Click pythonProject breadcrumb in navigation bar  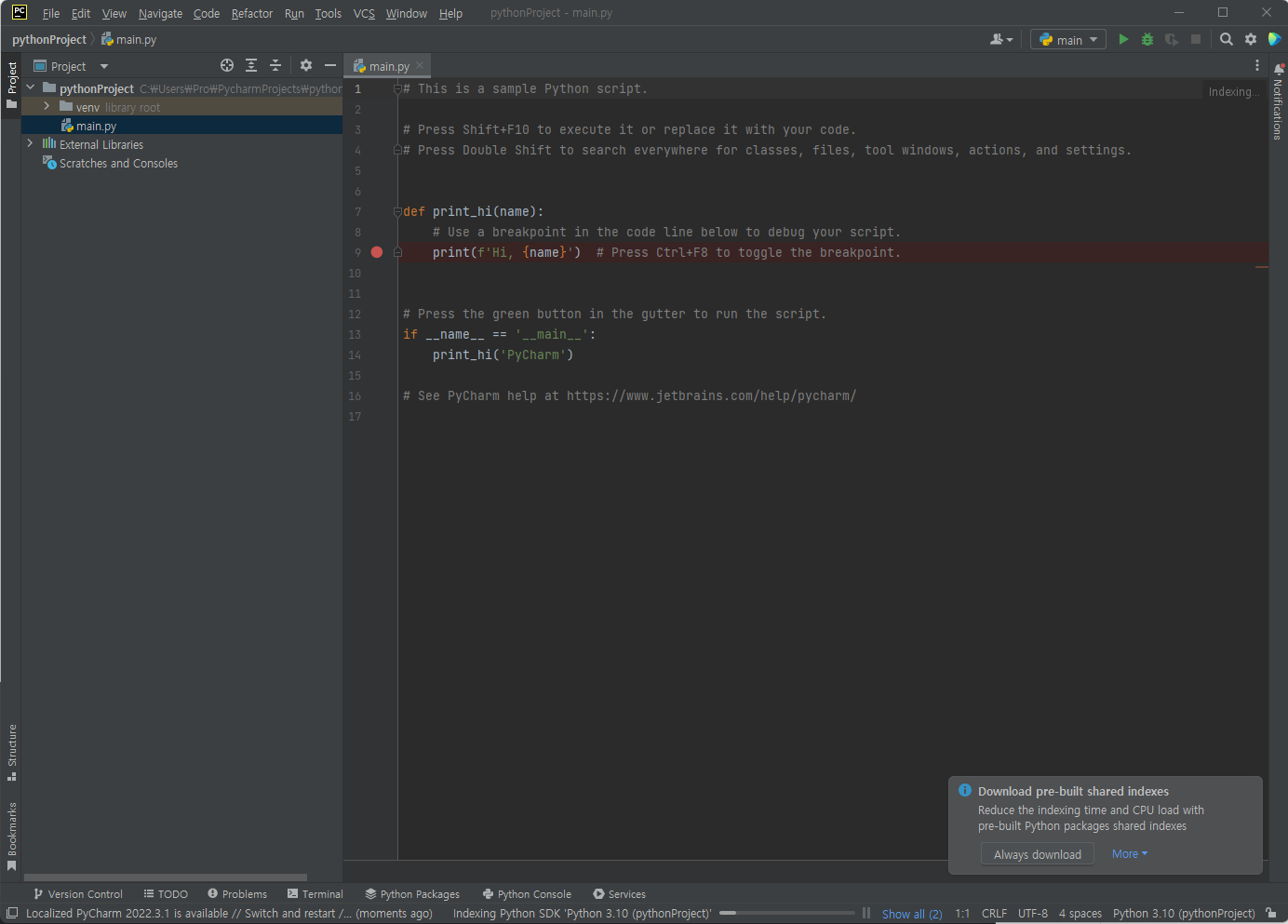[49, 39]
